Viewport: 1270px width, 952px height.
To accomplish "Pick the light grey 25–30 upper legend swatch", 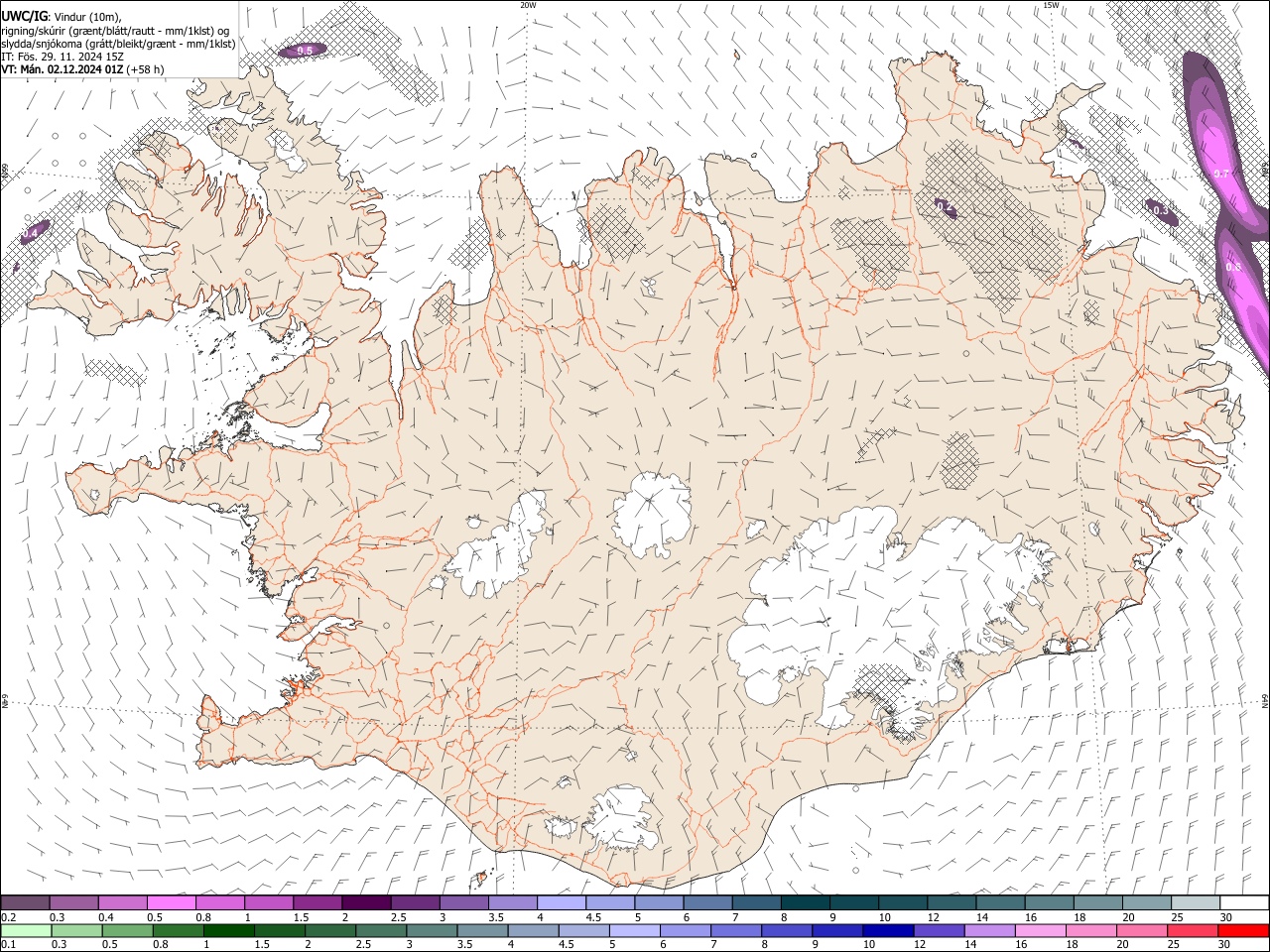I will pyautogui.click(x=1195, y=902).
